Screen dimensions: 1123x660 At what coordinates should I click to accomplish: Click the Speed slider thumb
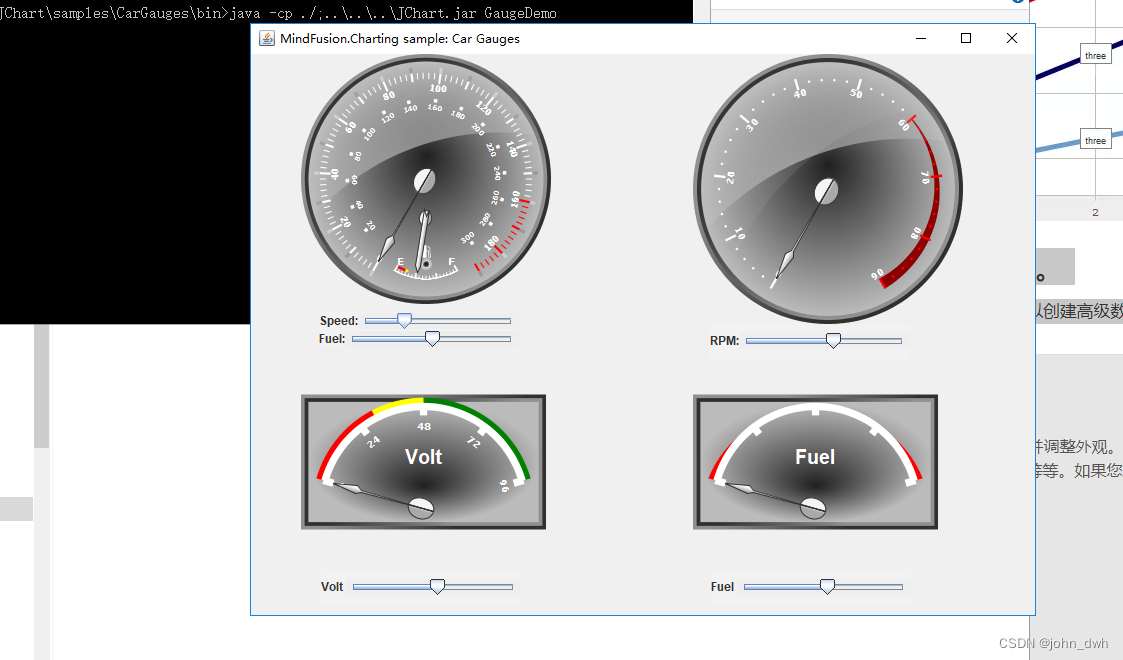[x=404, y=320]
